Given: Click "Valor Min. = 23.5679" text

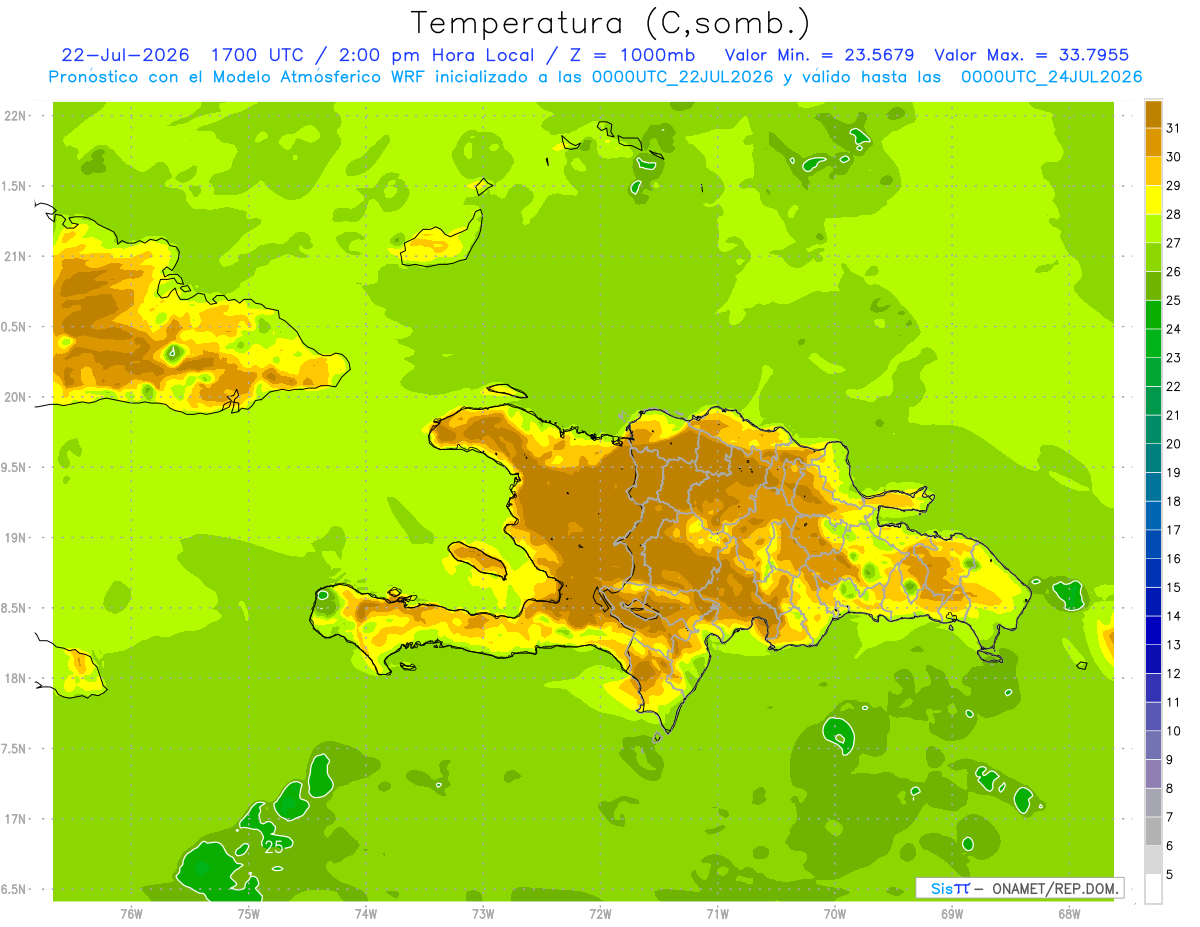Looking at the screenshot, I should point(819,55).
